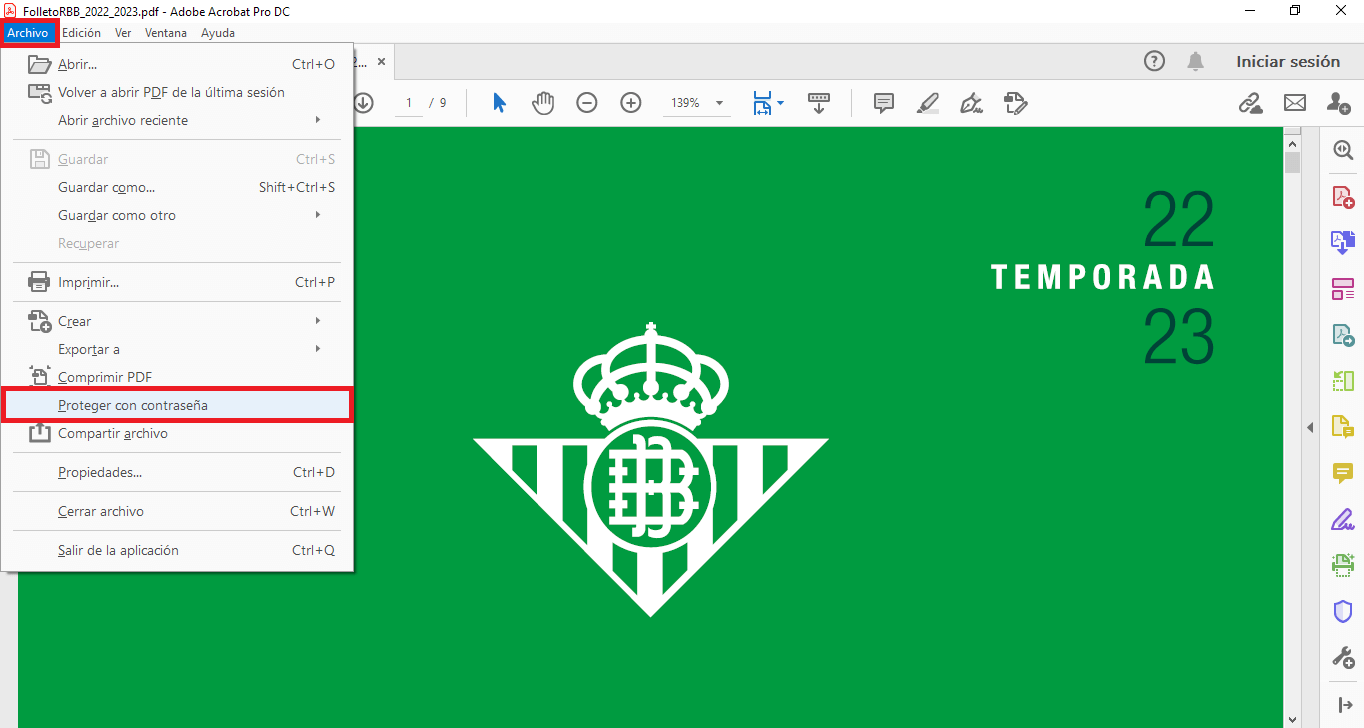Image resolution: width=1364 pixels, height=728 pixels.
Task: Choose Compartir archivo menu entry
Action: pyautogui.click(x=176, y=433)
